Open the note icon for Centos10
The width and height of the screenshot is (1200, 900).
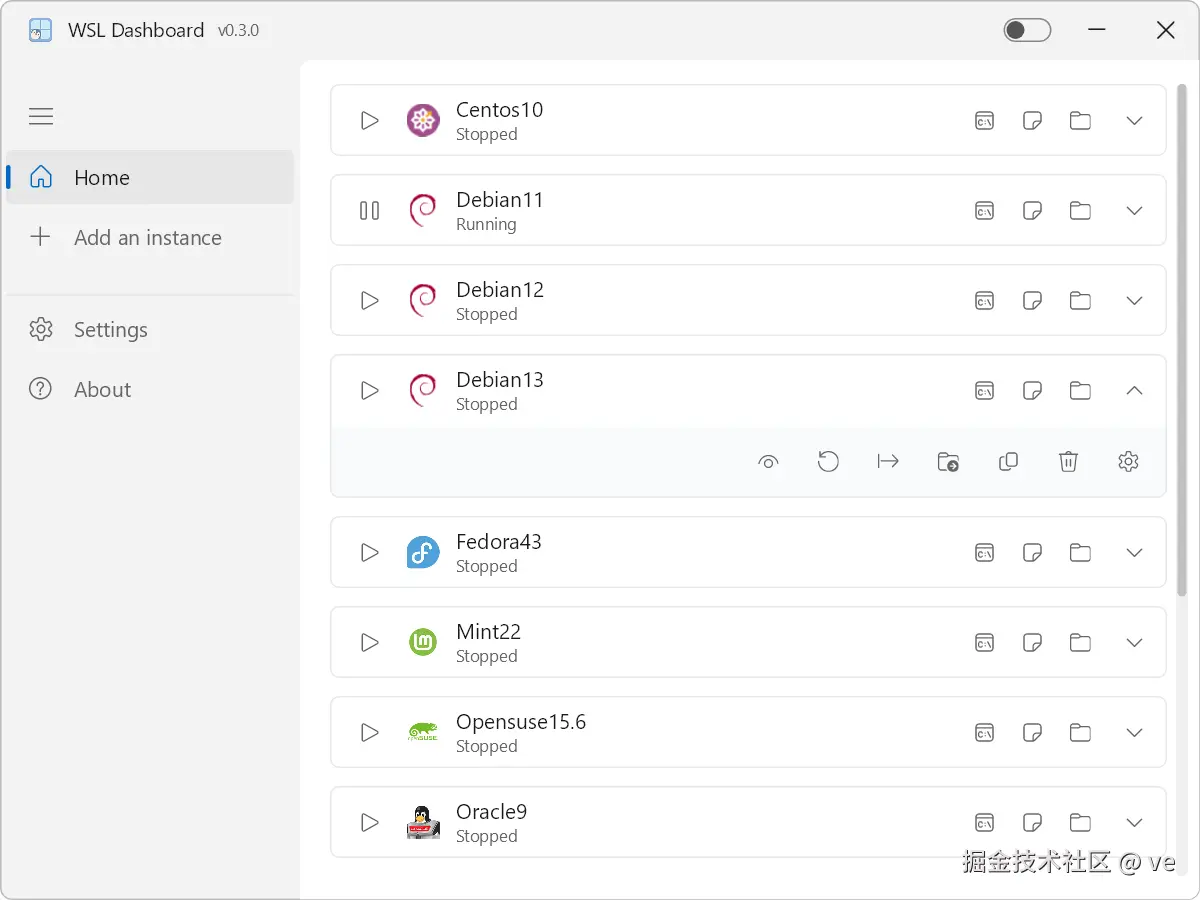pyautogui.click(x=1033, y=121)
